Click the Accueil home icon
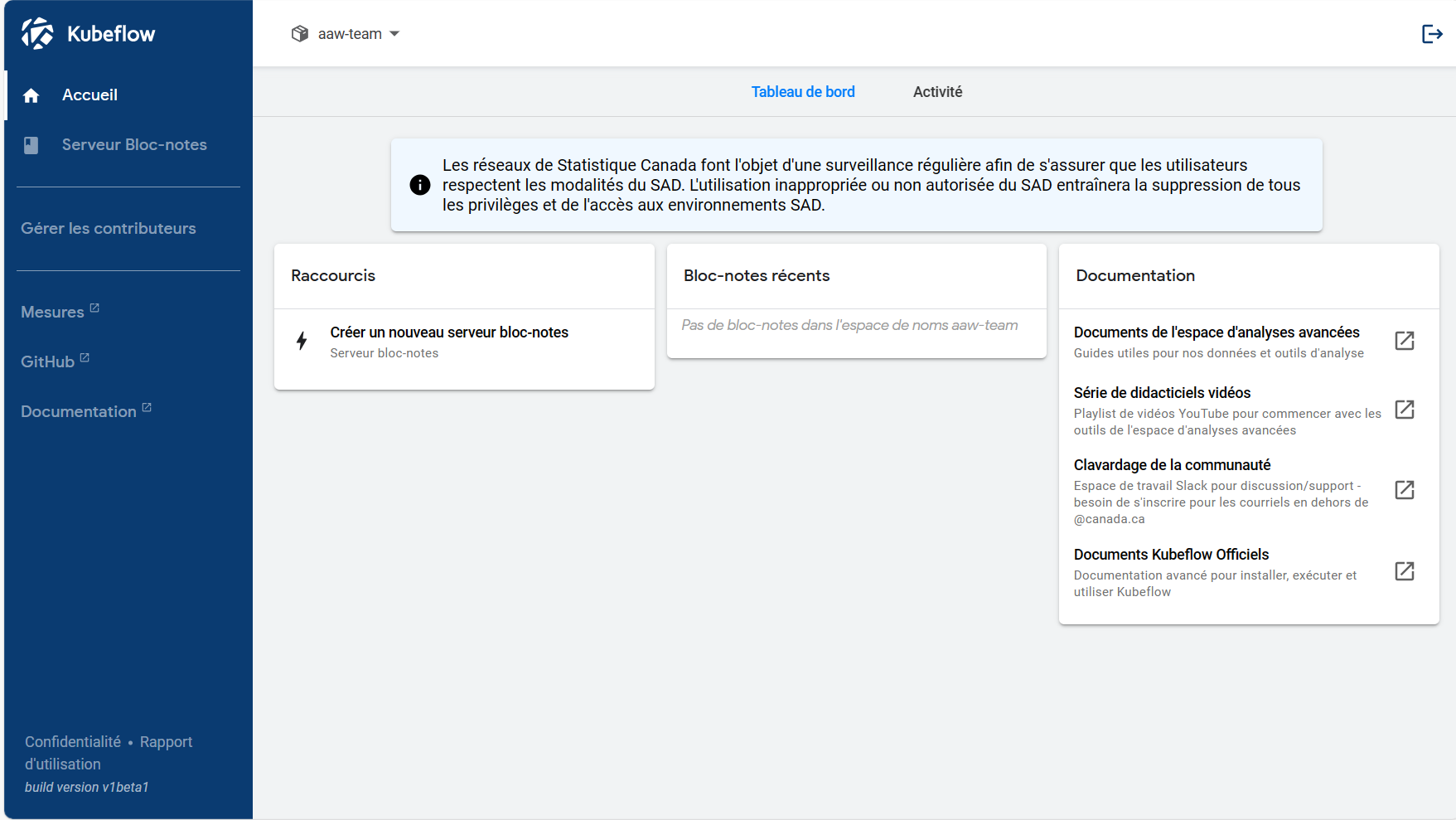Screen dimensions: 1456x820 coord(31,95)
